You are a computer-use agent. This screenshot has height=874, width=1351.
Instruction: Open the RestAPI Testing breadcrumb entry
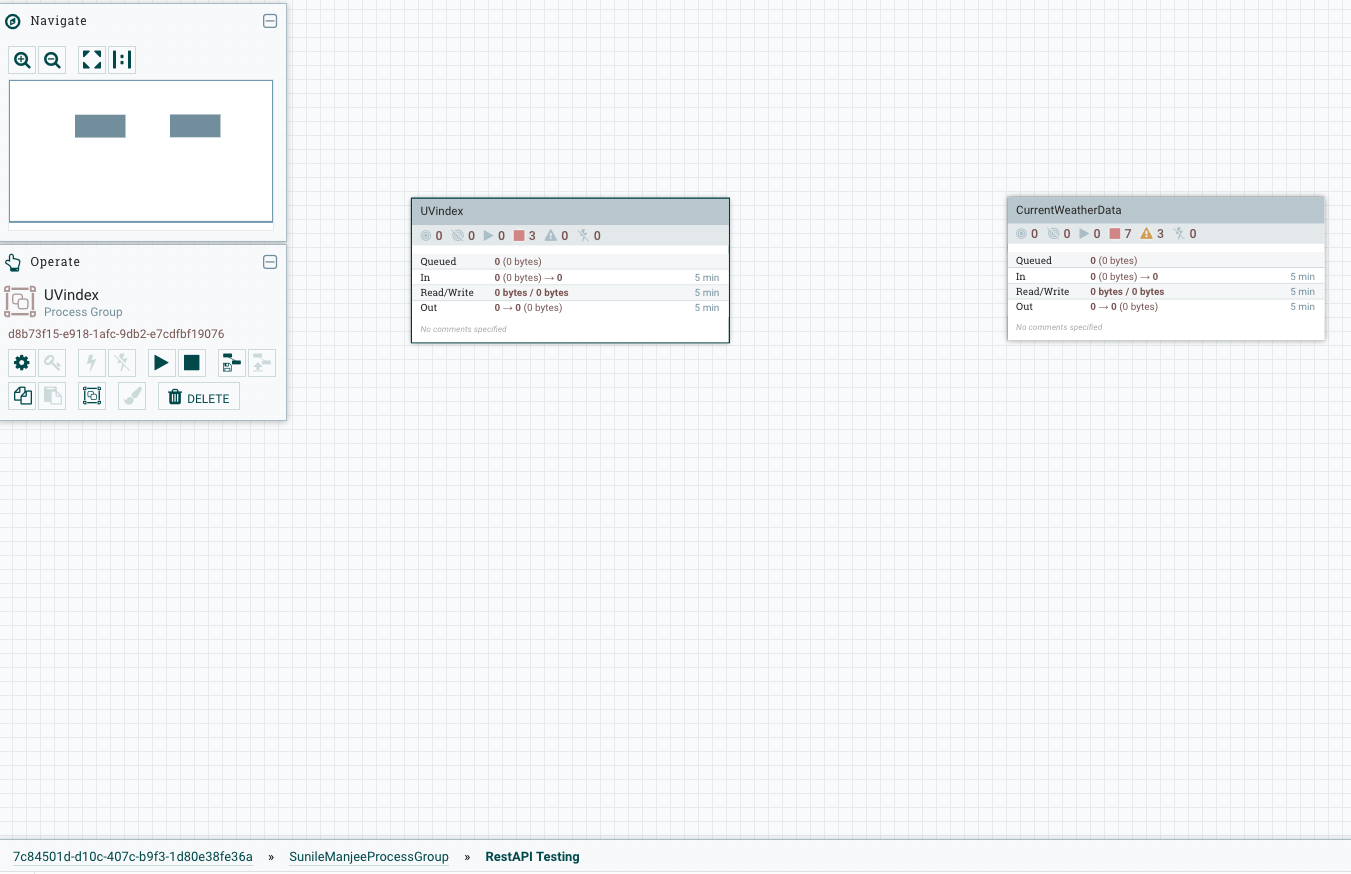coord(532,857)
